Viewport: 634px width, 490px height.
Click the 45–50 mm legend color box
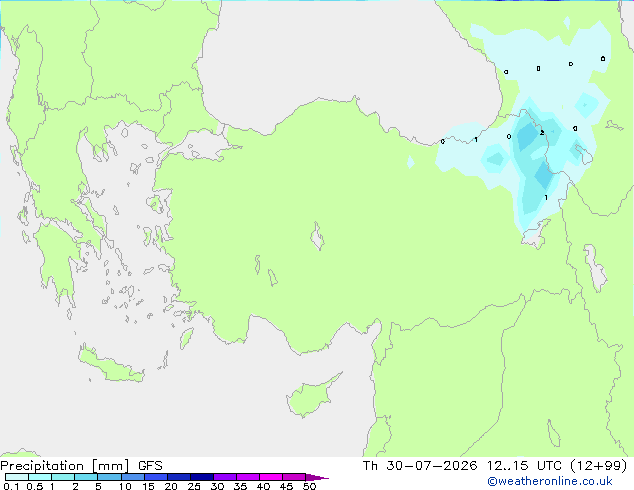pyautogui.click(x=294, y=477)
